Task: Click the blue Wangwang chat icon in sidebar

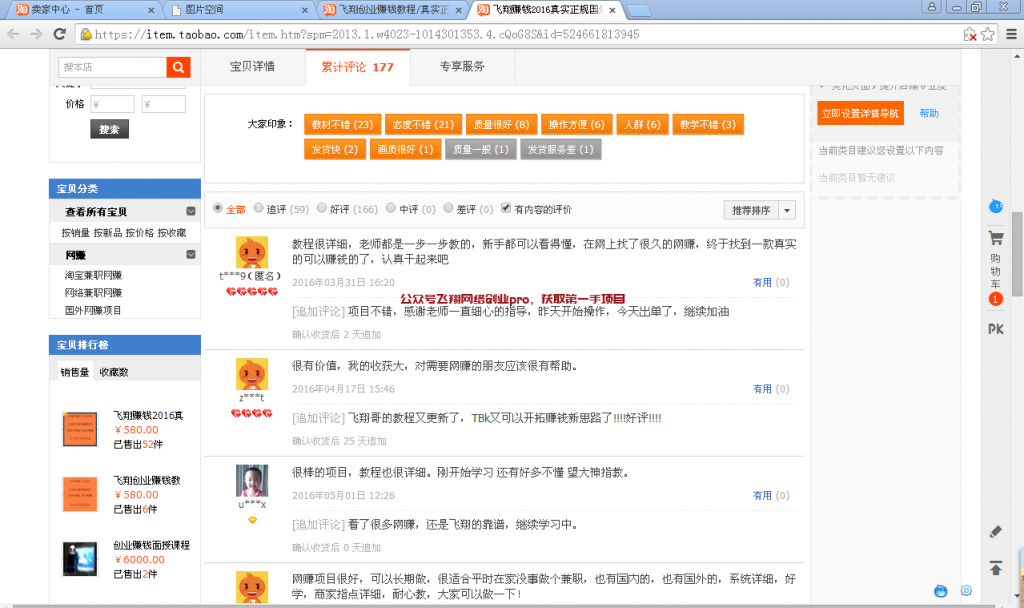Action: click(996, 206)
